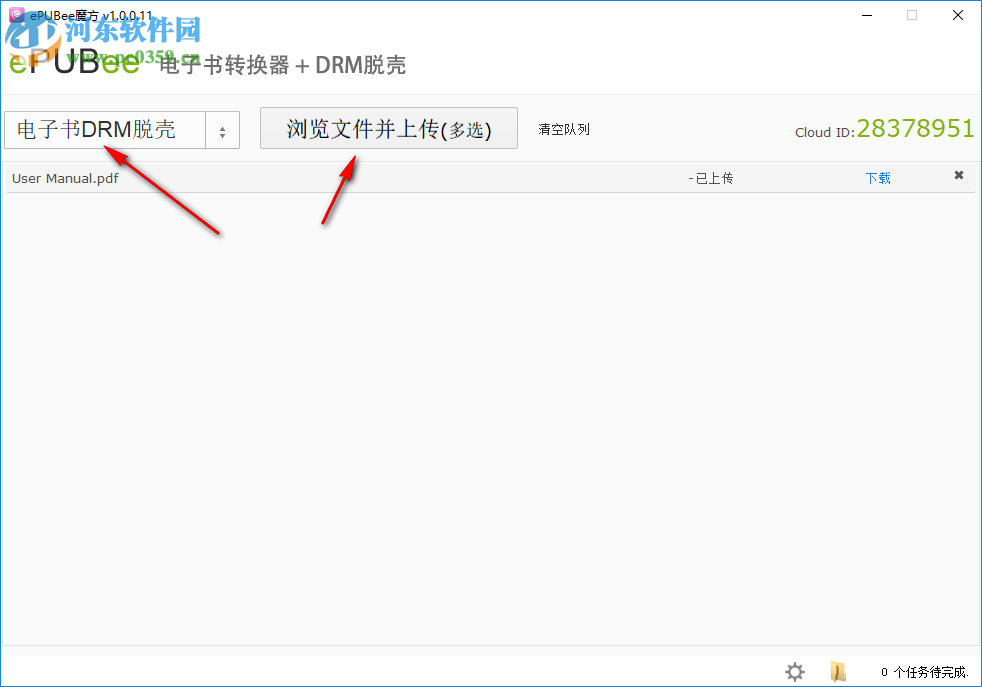Click the yellow folder icon in status bar
The image size is (982, 687).
point(838,671)
